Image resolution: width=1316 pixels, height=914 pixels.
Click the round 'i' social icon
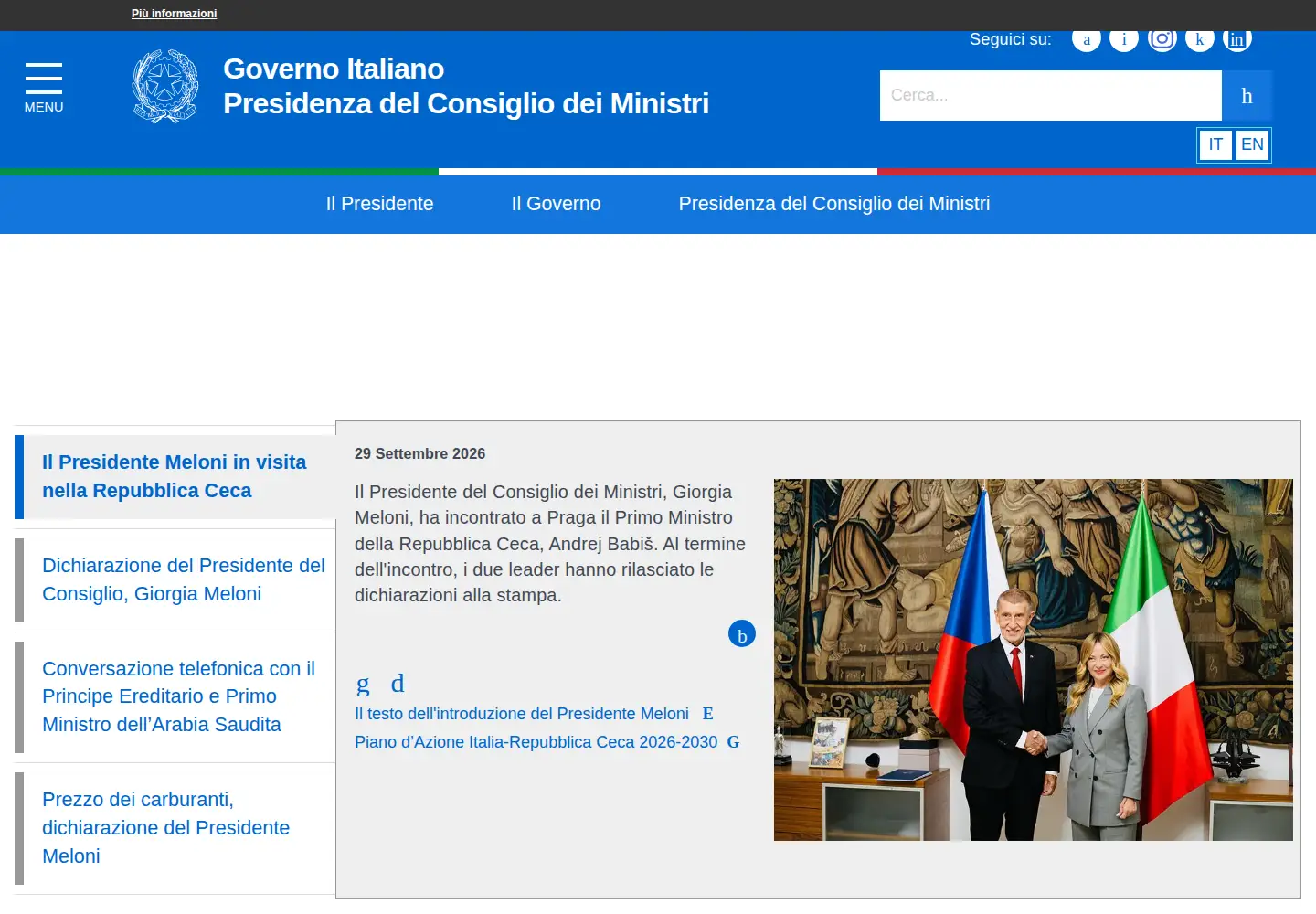[x=1124, y=39]
